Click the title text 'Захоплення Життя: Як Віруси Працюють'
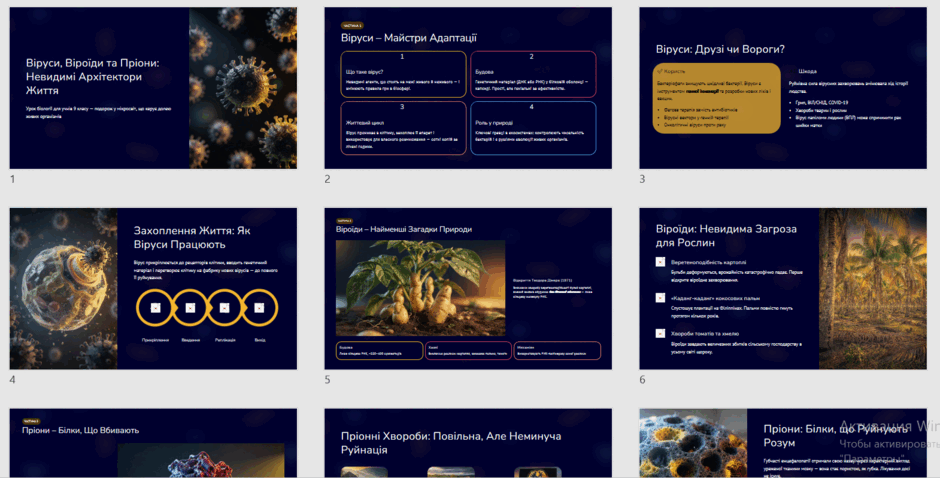This screenshot has height=478, width=940. point(192,238)
